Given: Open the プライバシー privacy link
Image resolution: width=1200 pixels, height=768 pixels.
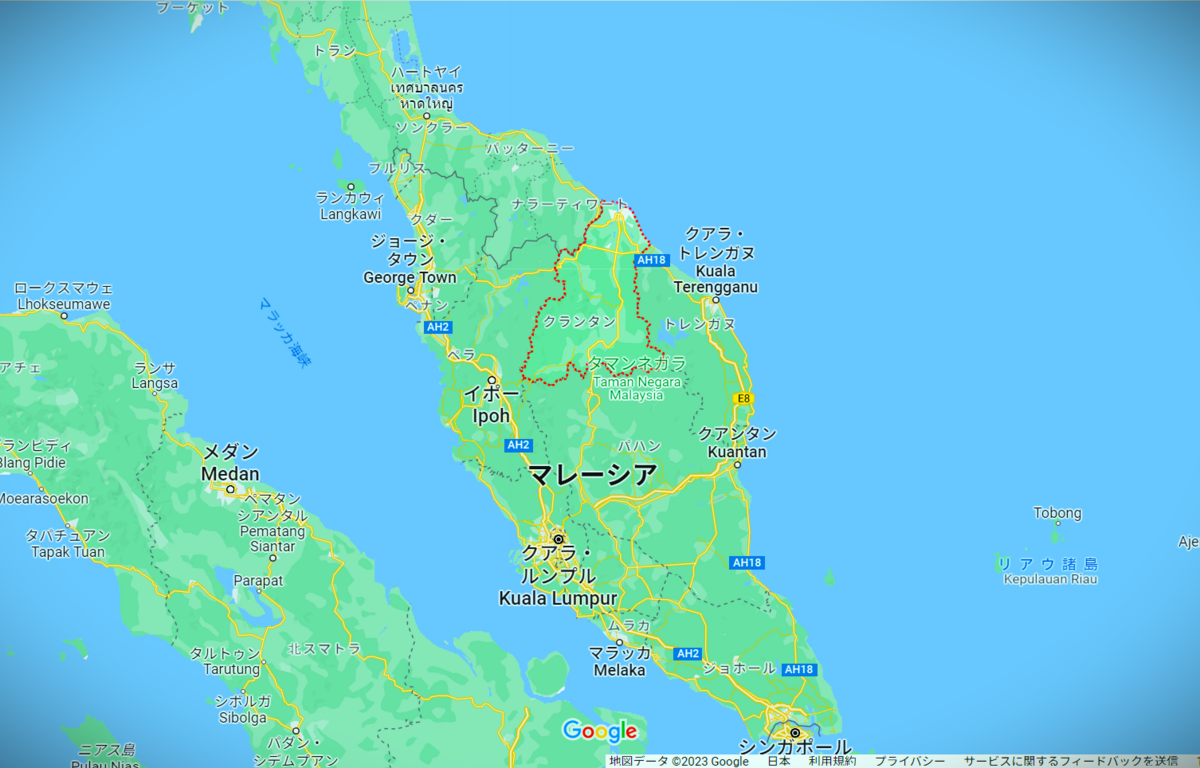Looking at the screenshot, I should click(x=909, y=761).
